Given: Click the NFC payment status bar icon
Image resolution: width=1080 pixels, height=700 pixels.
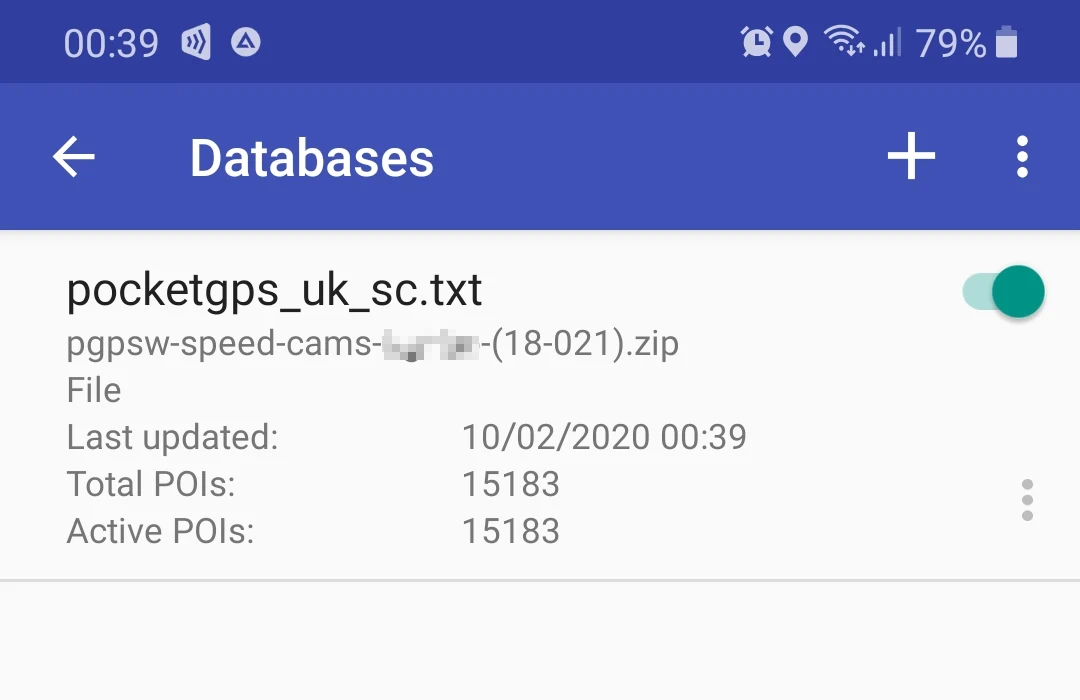Looking at the screenshot, I should (196, 43).
